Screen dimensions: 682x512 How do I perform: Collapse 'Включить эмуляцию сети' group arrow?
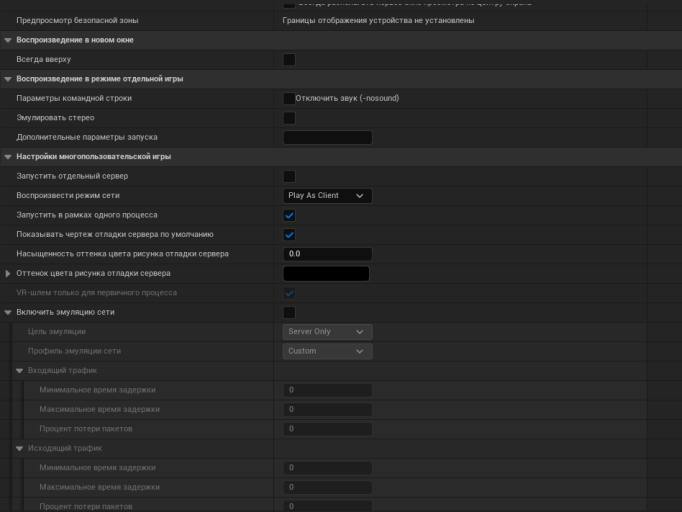[x=8, y=312]
